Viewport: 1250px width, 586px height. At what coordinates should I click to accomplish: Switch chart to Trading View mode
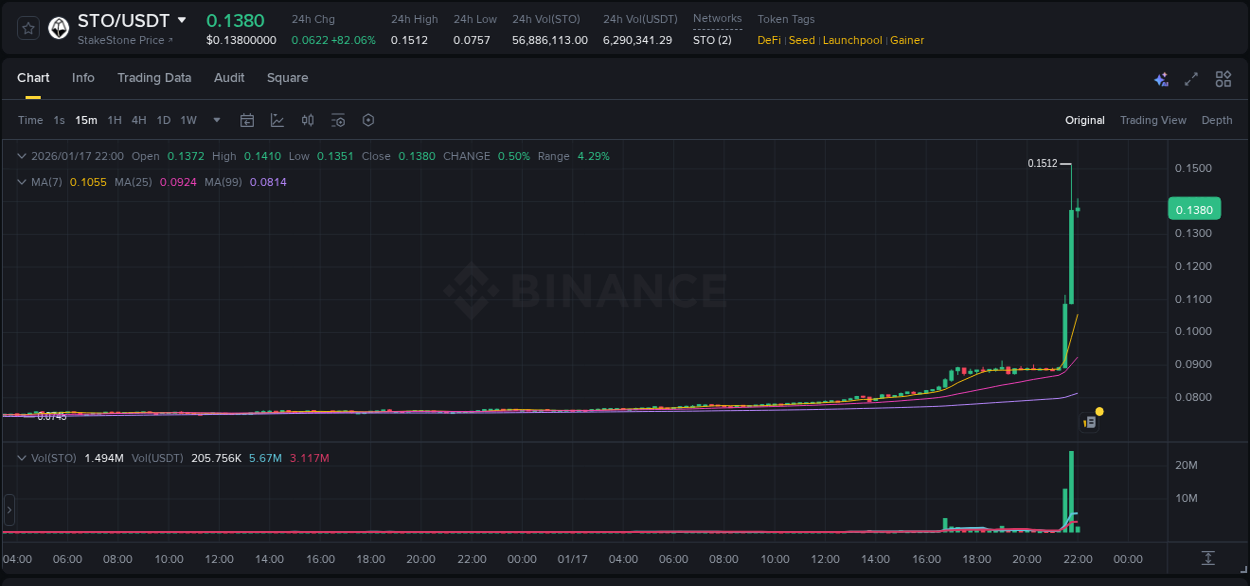(x=1153, y=120)
